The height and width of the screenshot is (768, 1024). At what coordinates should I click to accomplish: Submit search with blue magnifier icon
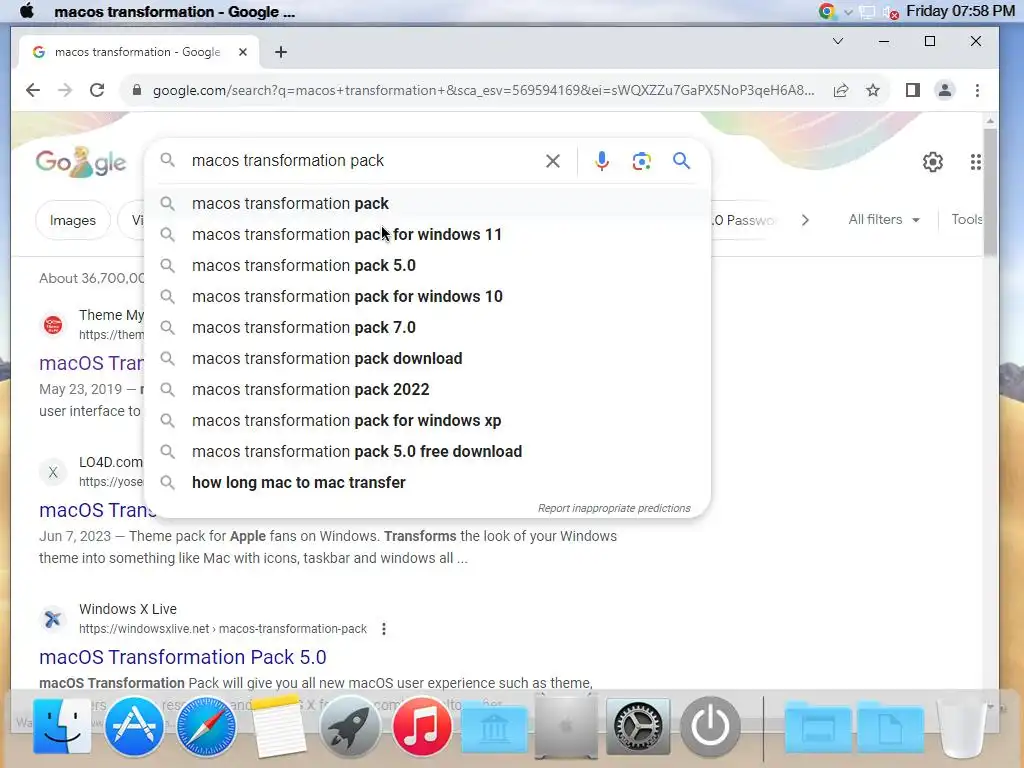point(681,161)
